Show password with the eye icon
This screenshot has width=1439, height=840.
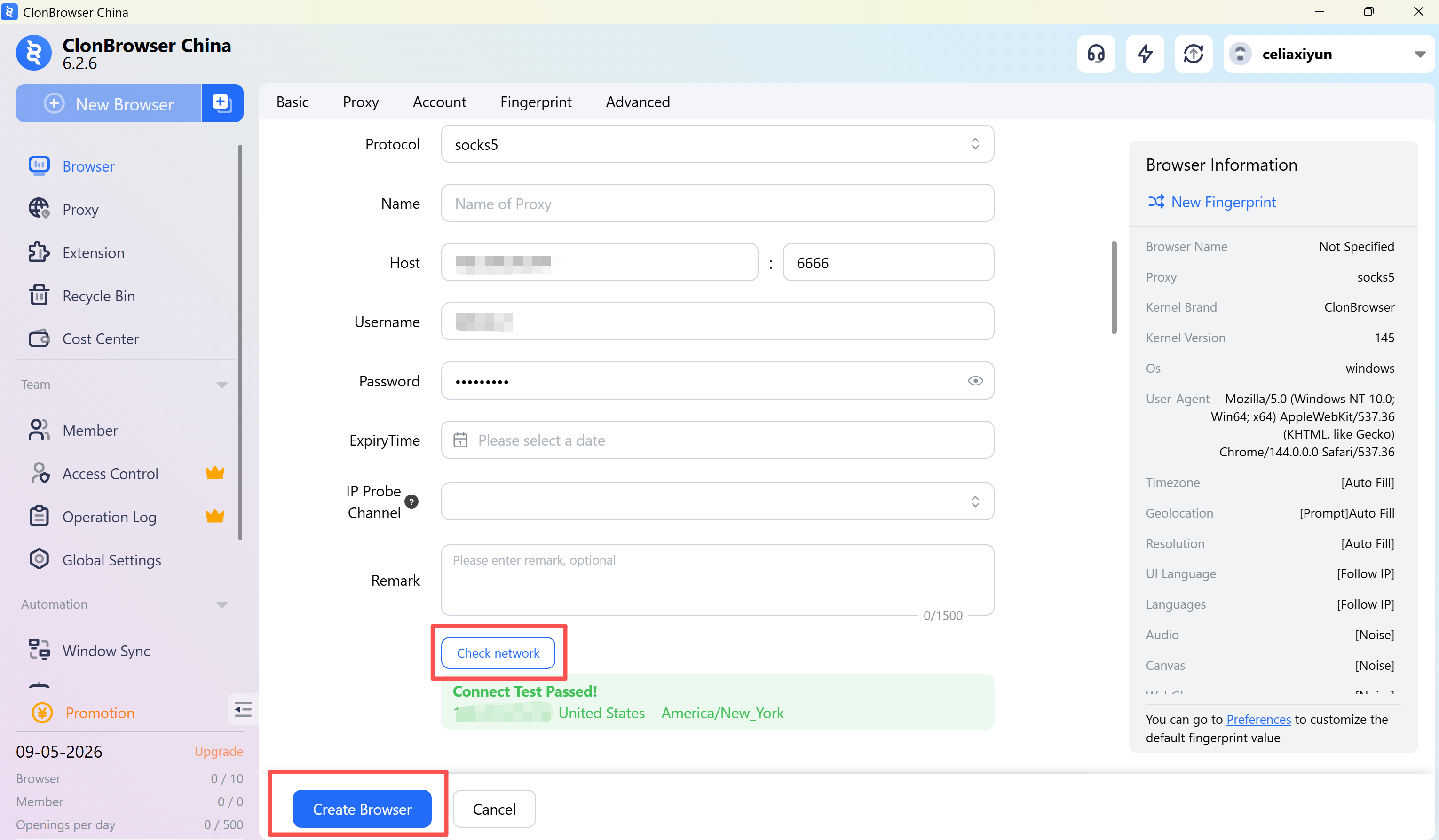point(975,381)
